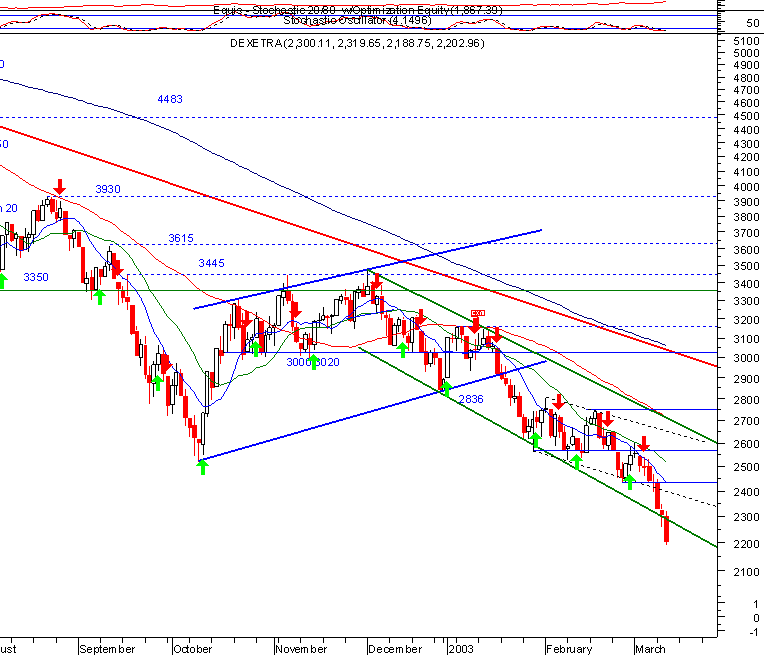Click the 3500 value on the price axis
This screenshot has width=764, height=655.
coord(746,266)
